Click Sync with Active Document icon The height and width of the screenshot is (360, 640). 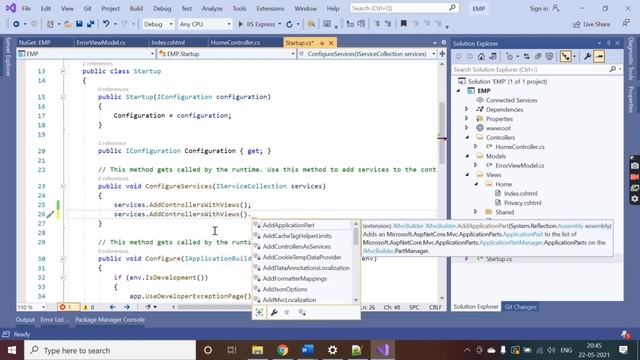coord(527,57)
